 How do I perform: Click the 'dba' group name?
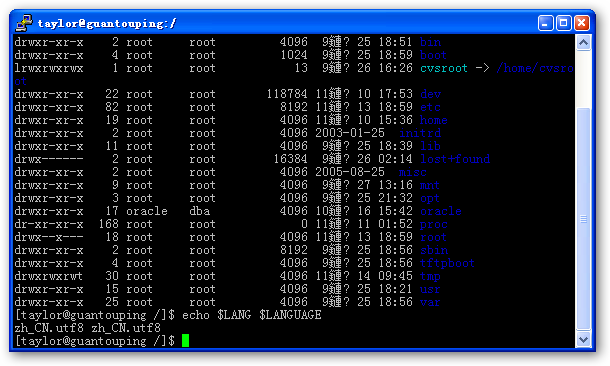click(x=200, y=211)
